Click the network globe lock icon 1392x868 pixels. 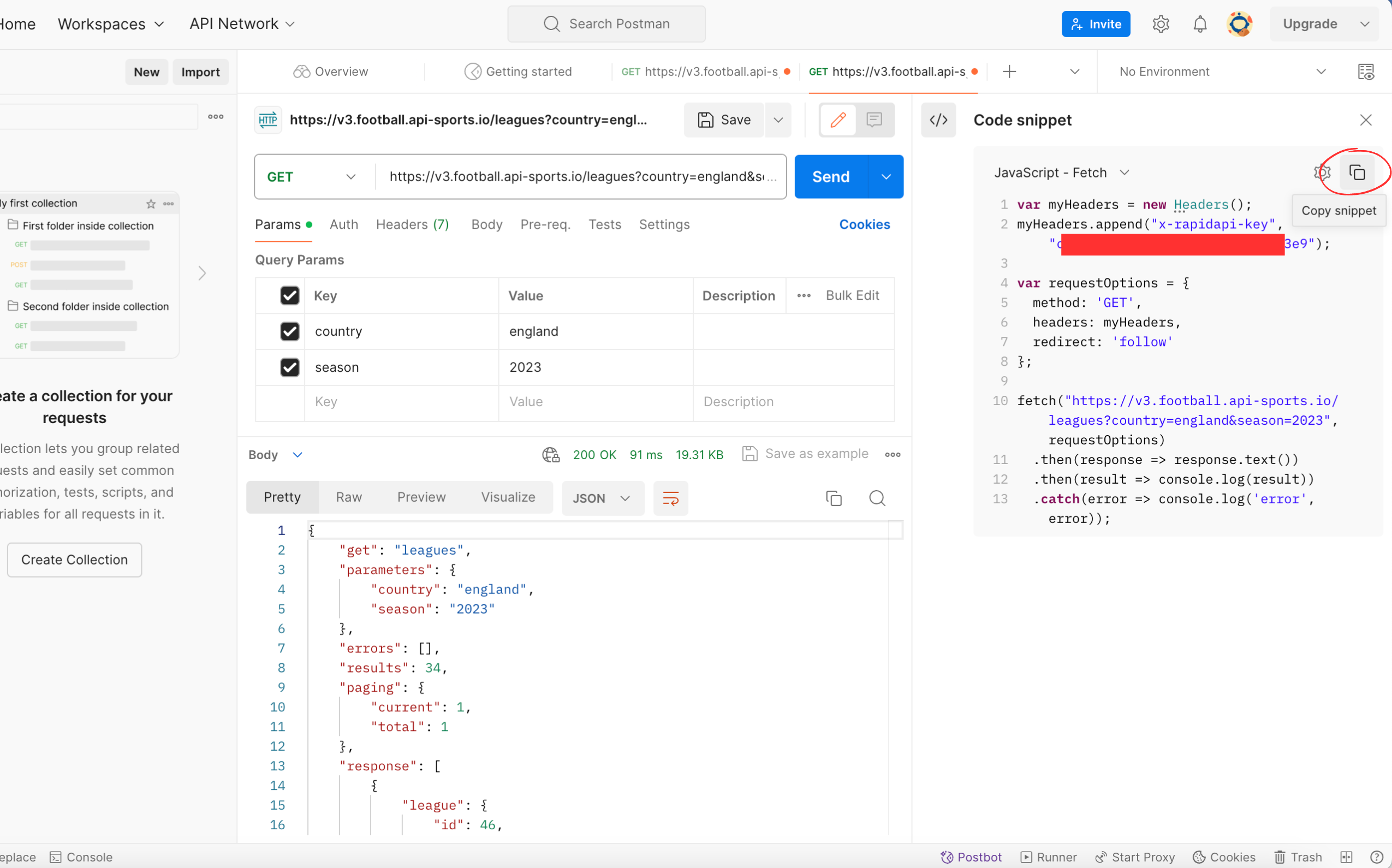(550, 455)
